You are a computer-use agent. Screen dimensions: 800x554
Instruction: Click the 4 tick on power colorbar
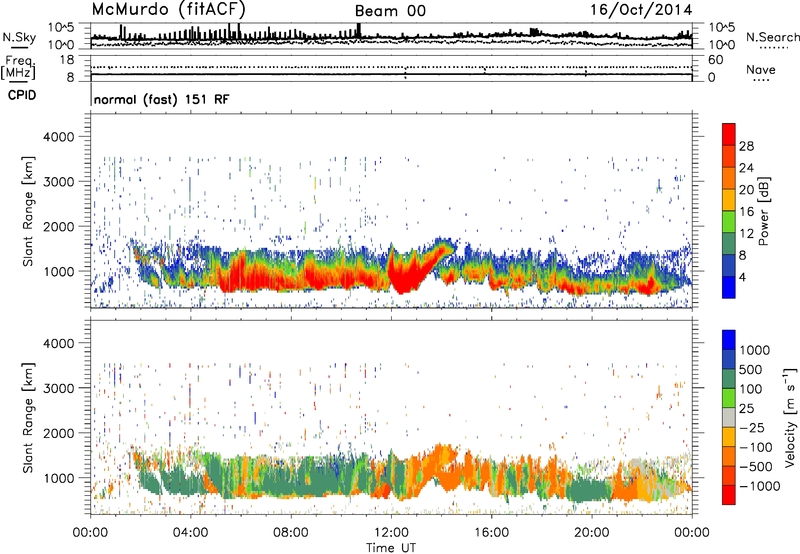tap(742, 278)
